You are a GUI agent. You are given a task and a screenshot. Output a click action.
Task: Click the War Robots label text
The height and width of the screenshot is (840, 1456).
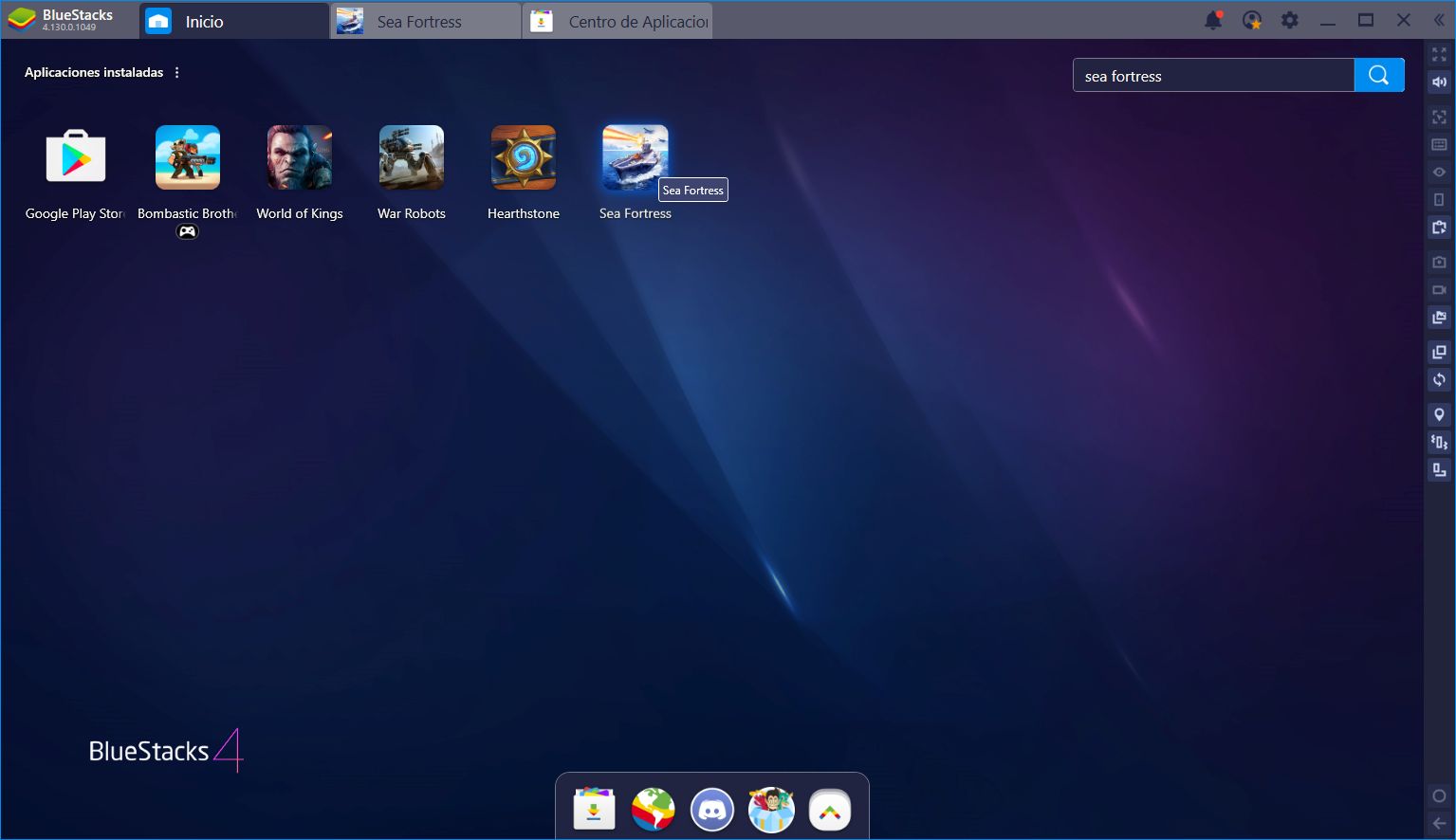point(412,213)
